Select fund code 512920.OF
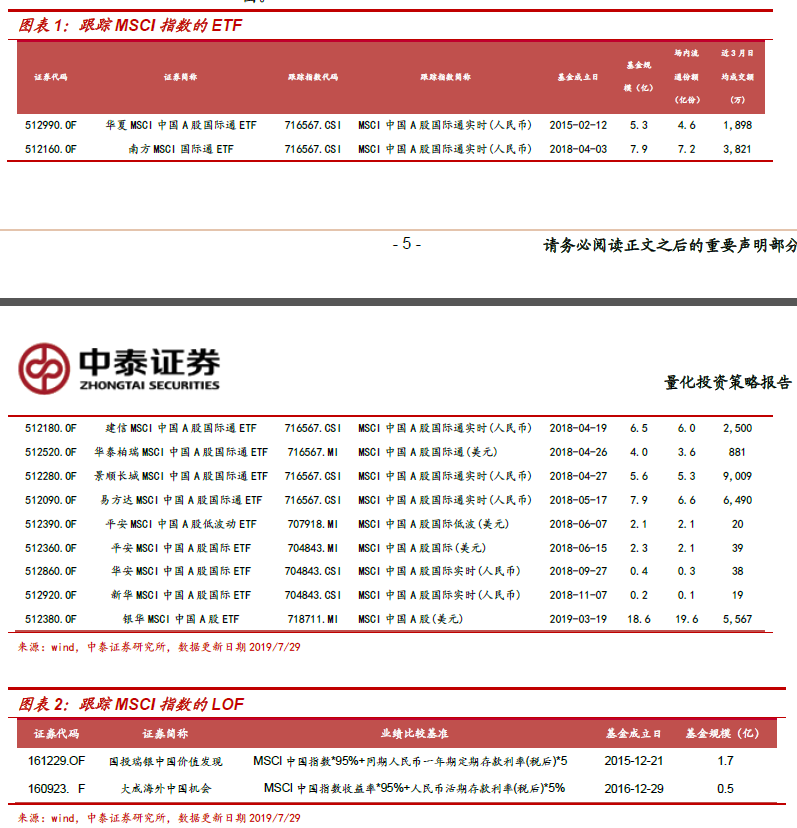The width and height of the screenshot is (797, 828). pyautogui.click(x=51, y=595)
